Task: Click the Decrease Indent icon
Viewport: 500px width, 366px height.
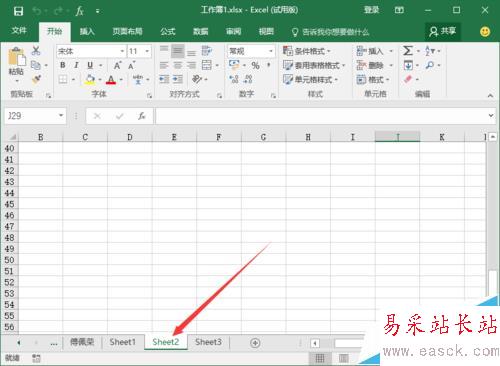Action: [x=164, y=79]
